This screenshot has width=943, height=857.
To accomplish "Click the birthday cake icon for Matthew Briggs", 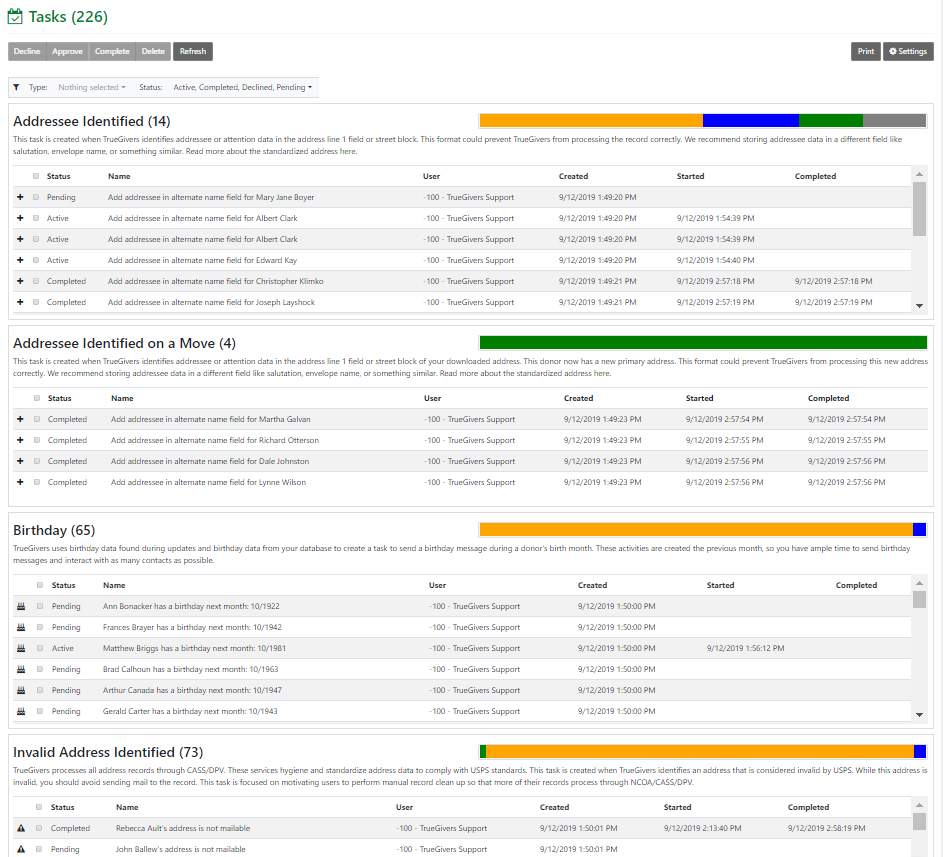I will pyautogui.click(x=20, y=648).
